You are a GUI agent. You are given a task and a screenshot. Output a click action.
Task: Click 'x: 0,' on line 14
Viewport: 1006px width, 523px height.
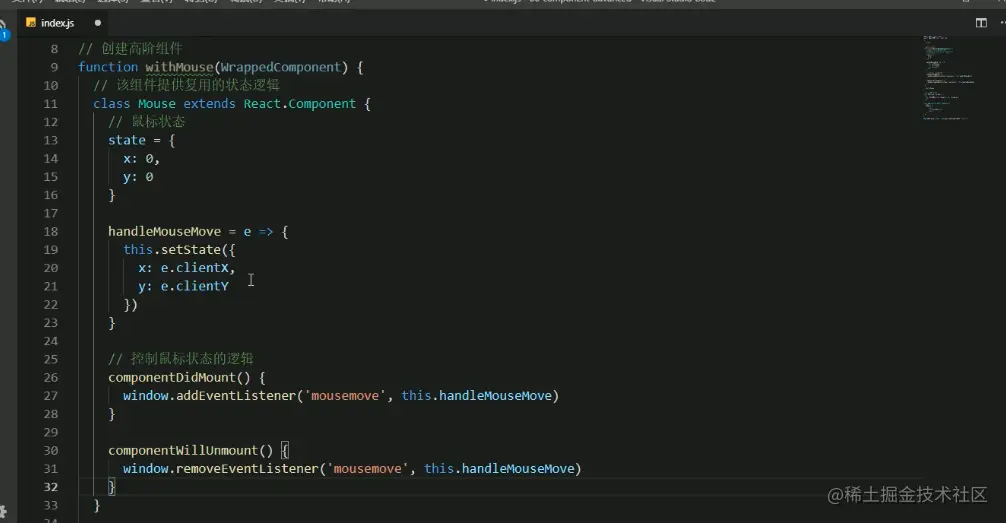(x=141, y=159)
